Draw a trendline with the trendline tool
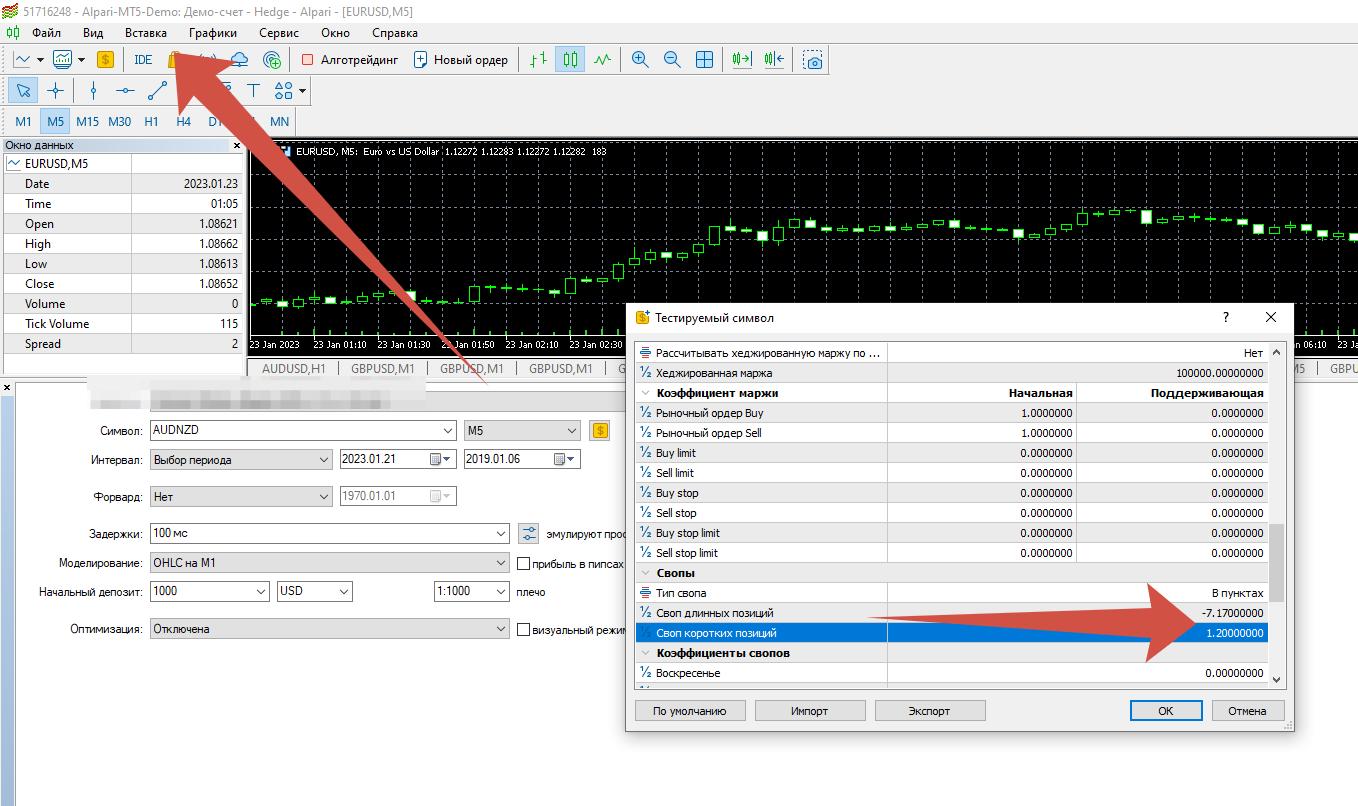 [x=157, y=91]
